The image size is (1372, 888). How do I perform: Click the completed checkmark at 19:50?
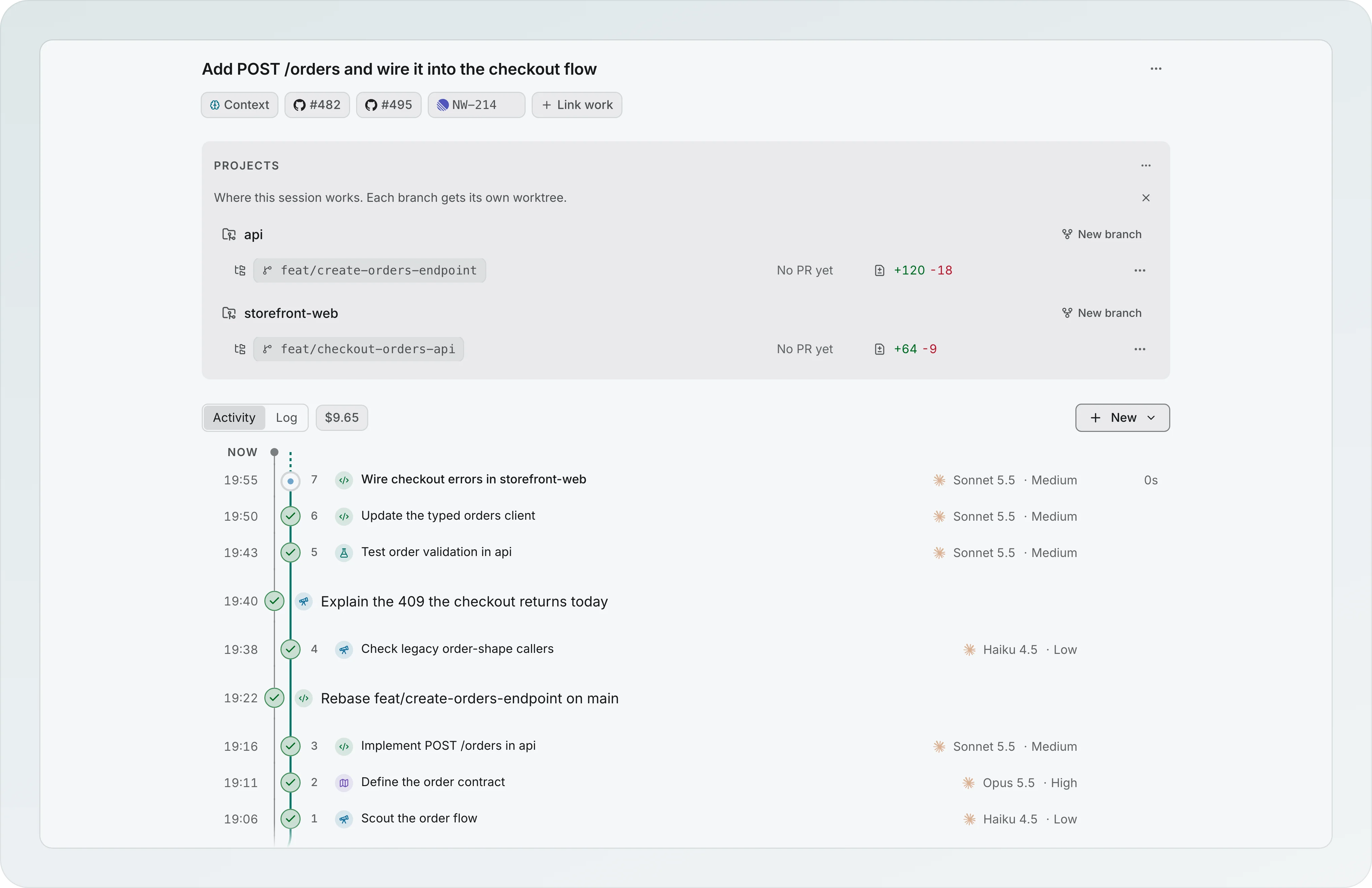point(290,516)
